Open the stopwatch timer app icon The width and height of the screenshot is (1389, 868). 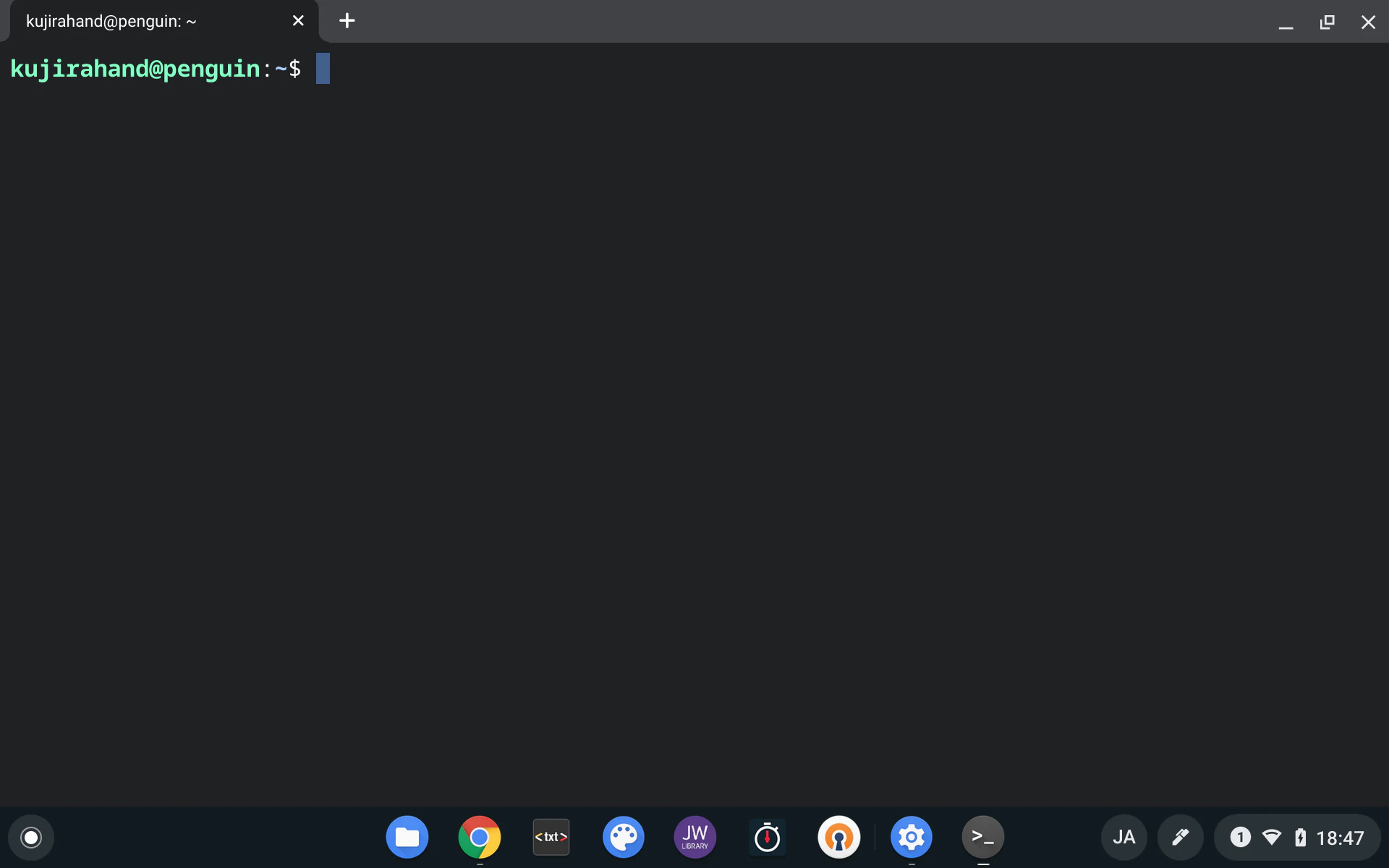[767, 838]
